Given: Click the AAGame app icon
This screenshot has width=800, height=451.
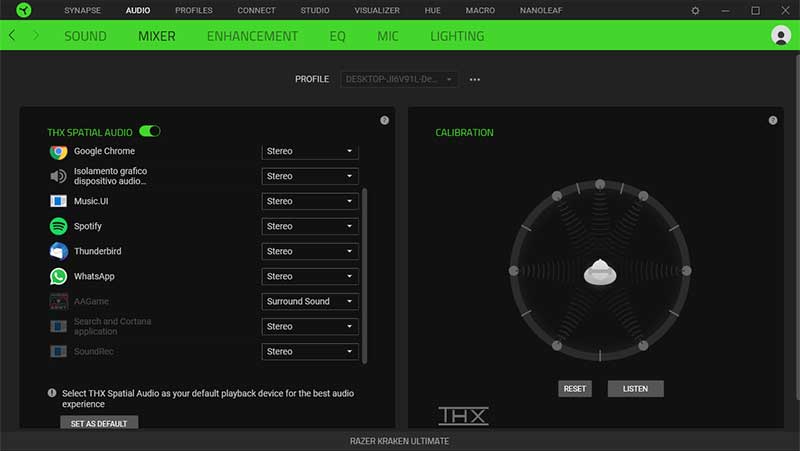Looking at the screenshot, I should 58,301.
